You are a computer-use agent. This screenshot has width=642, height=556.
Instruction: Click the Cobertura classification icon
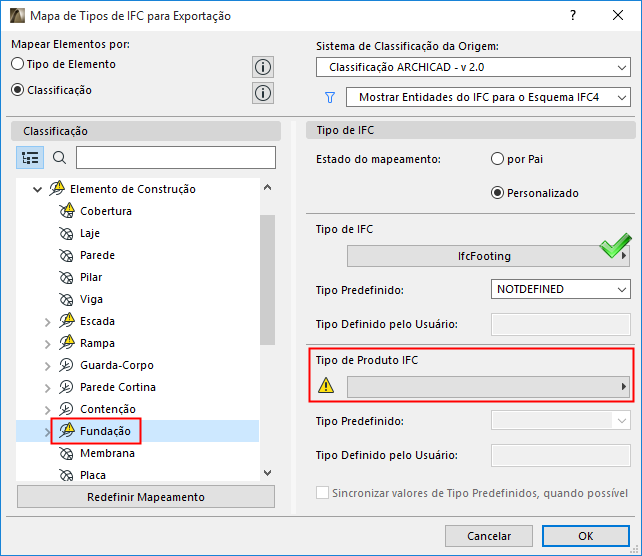pyautogui.click(x=68, y=211)
